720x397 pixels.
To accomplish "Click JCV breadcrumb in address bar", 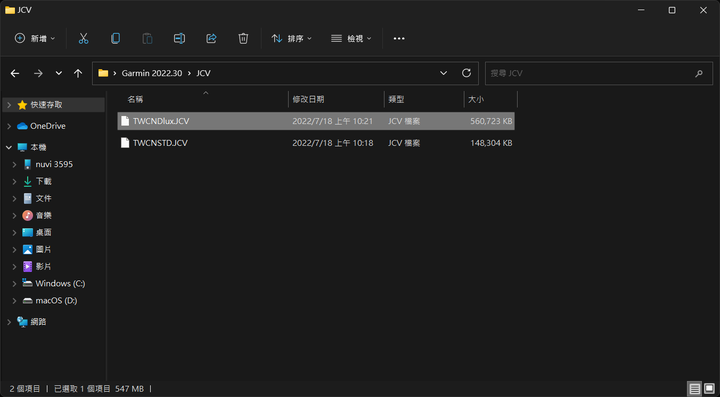I will (x=203, y=73).
